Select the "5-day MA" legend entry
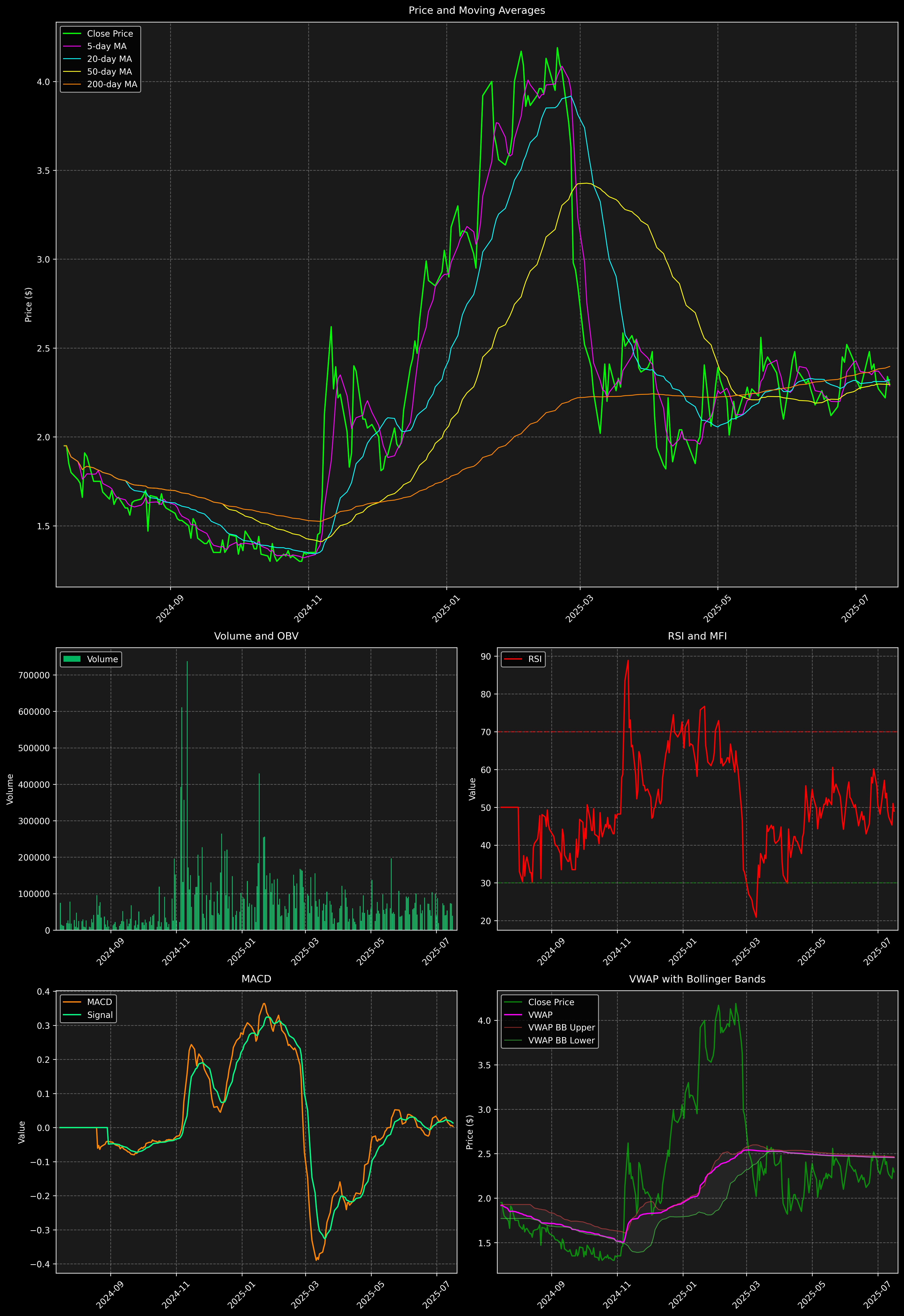This screenshot has height=1316, width=904. click(x=107, y=47)
